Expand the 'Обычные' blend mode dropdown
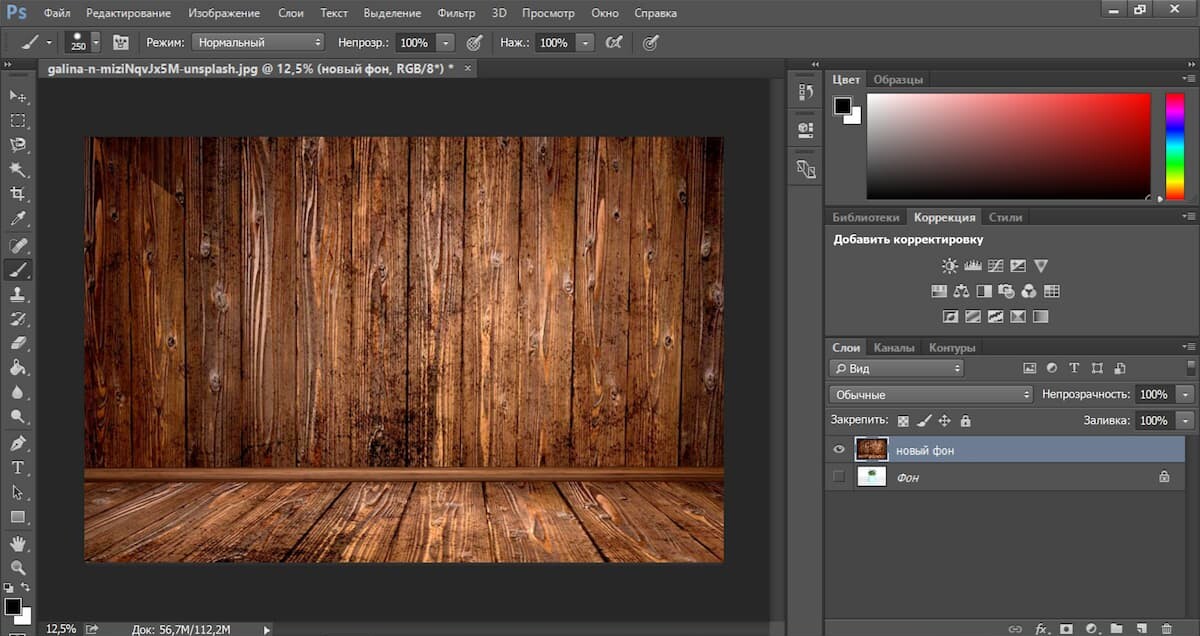The height and width of the screenshot is (636, 1200). [x=930, y=395]
